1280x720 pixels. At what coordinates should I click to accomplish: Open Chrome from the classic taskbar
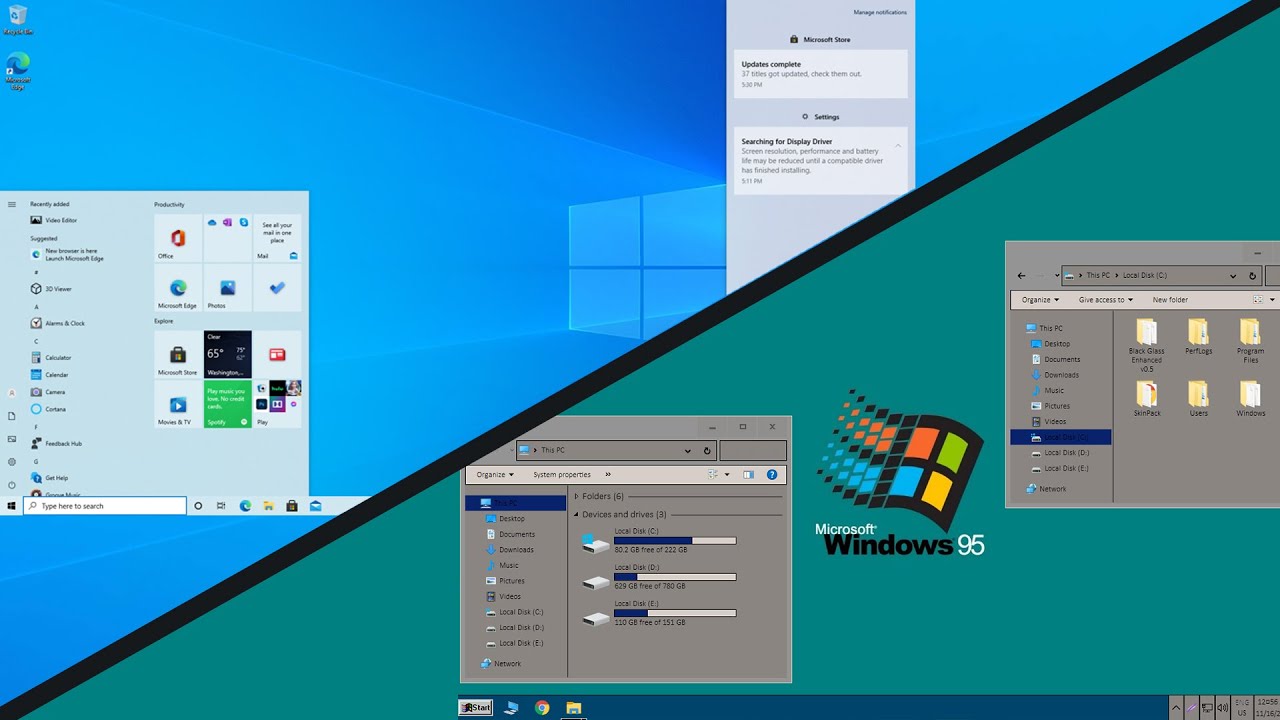(x=542, y=708)
